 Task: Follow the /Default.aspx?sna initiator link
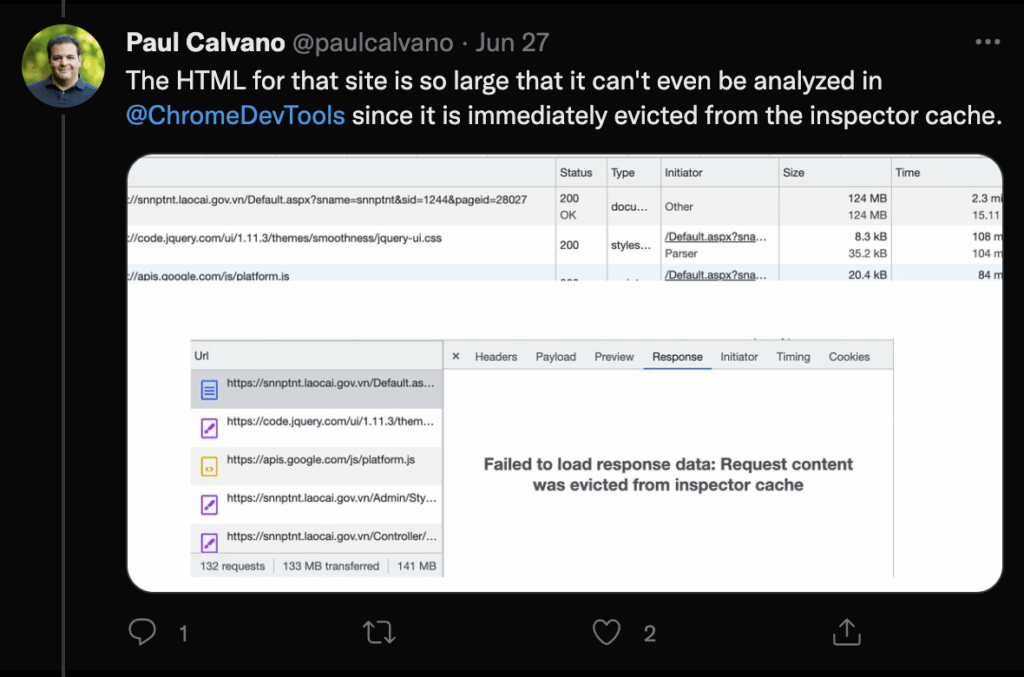coord(716,237)
